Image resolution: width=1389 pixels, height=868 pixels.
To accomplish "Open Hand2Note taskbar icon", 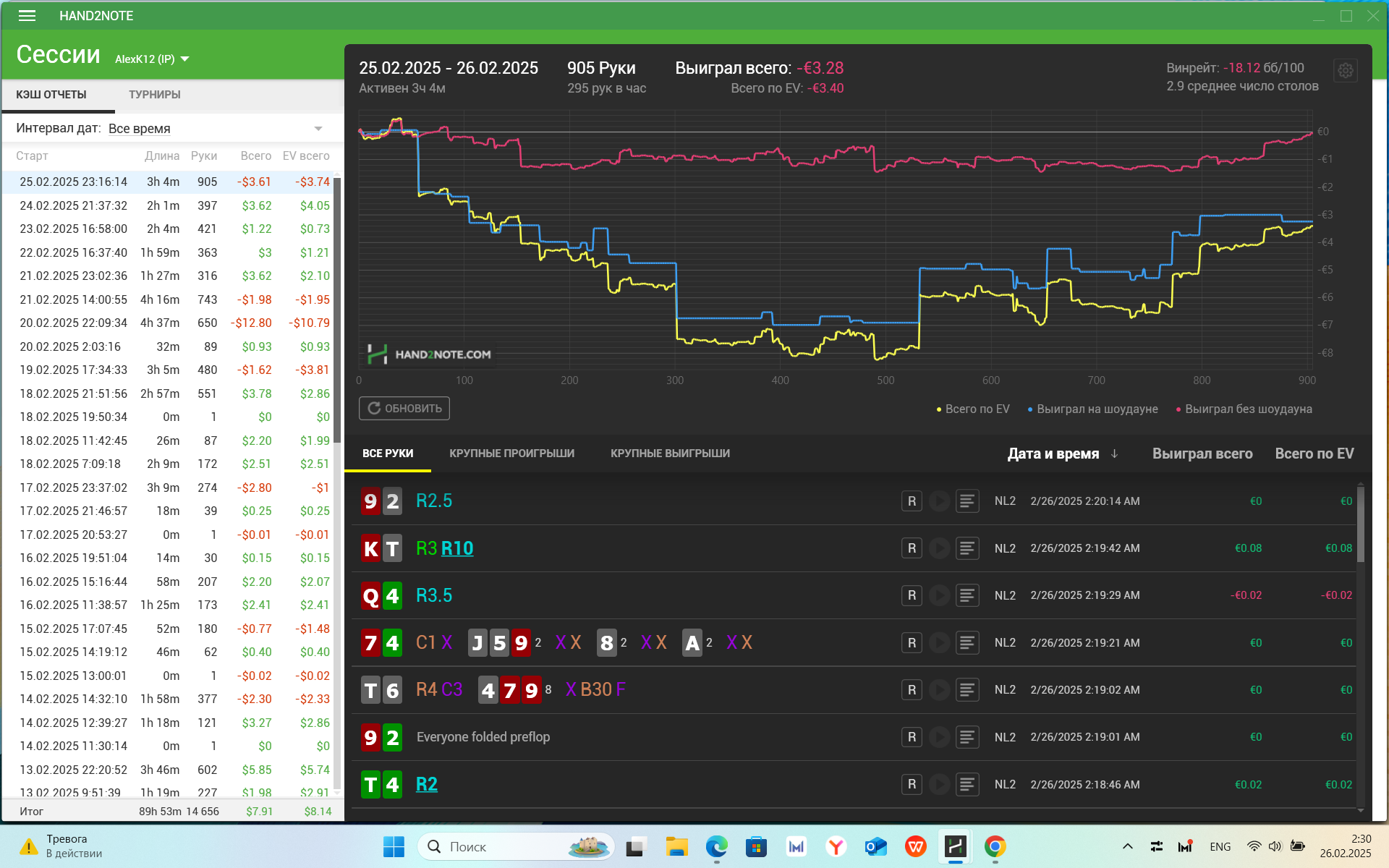I will 955,846.
